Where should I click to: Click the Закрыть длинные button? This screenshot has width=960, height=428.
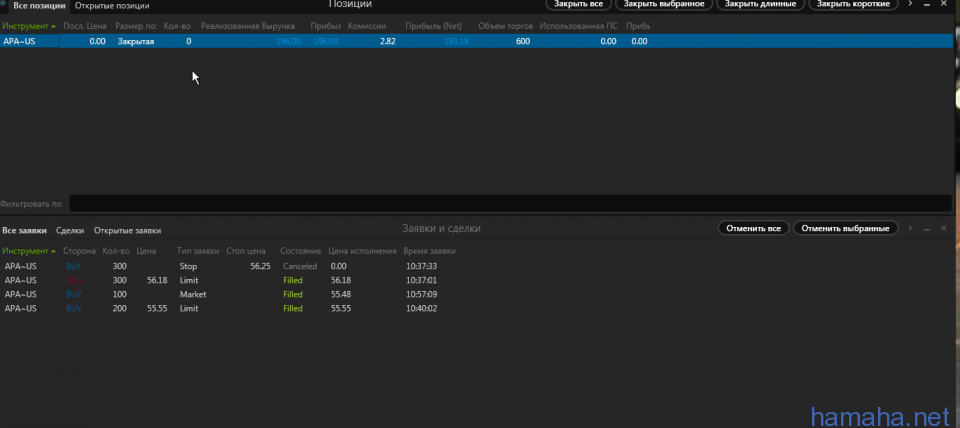tap(760, 4)
